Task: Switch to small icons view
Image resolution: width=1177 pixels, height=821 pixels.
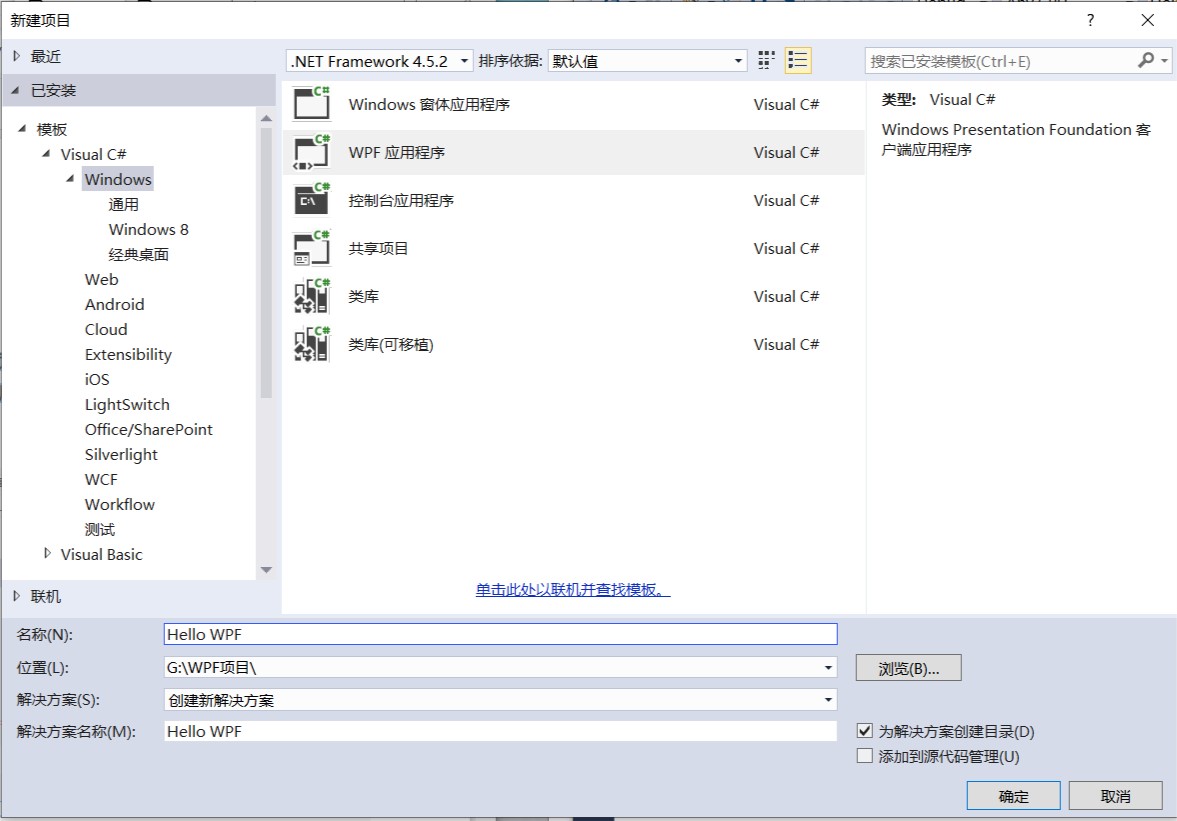Action: pos(766,61)
